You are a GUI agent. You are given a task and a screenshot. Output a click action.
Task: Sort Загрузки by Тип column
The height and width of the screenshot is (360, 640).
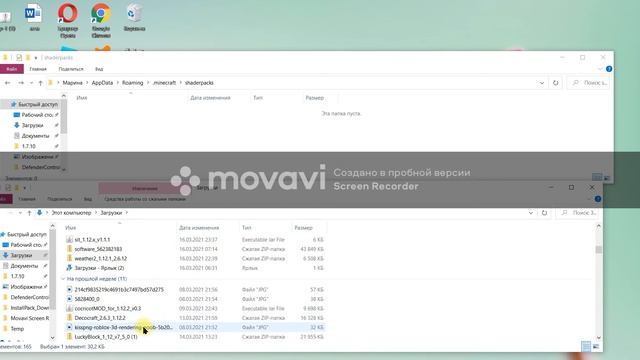(246, 228)
